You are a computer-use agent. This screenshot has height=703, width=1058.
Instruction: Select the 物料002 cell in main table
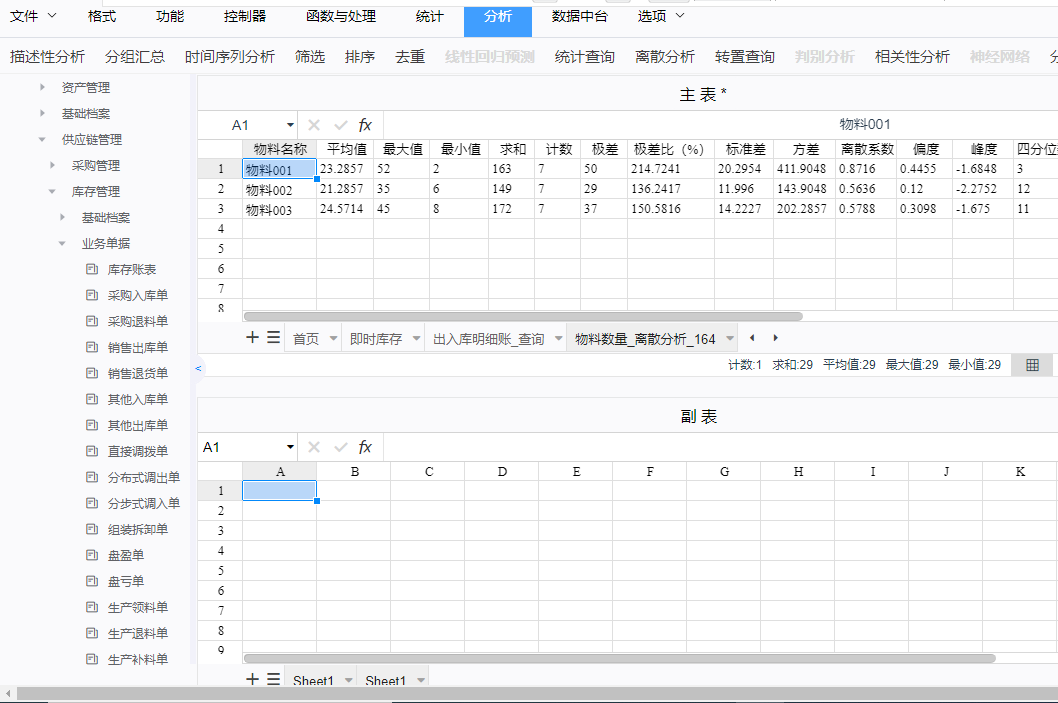coord(269,189)
